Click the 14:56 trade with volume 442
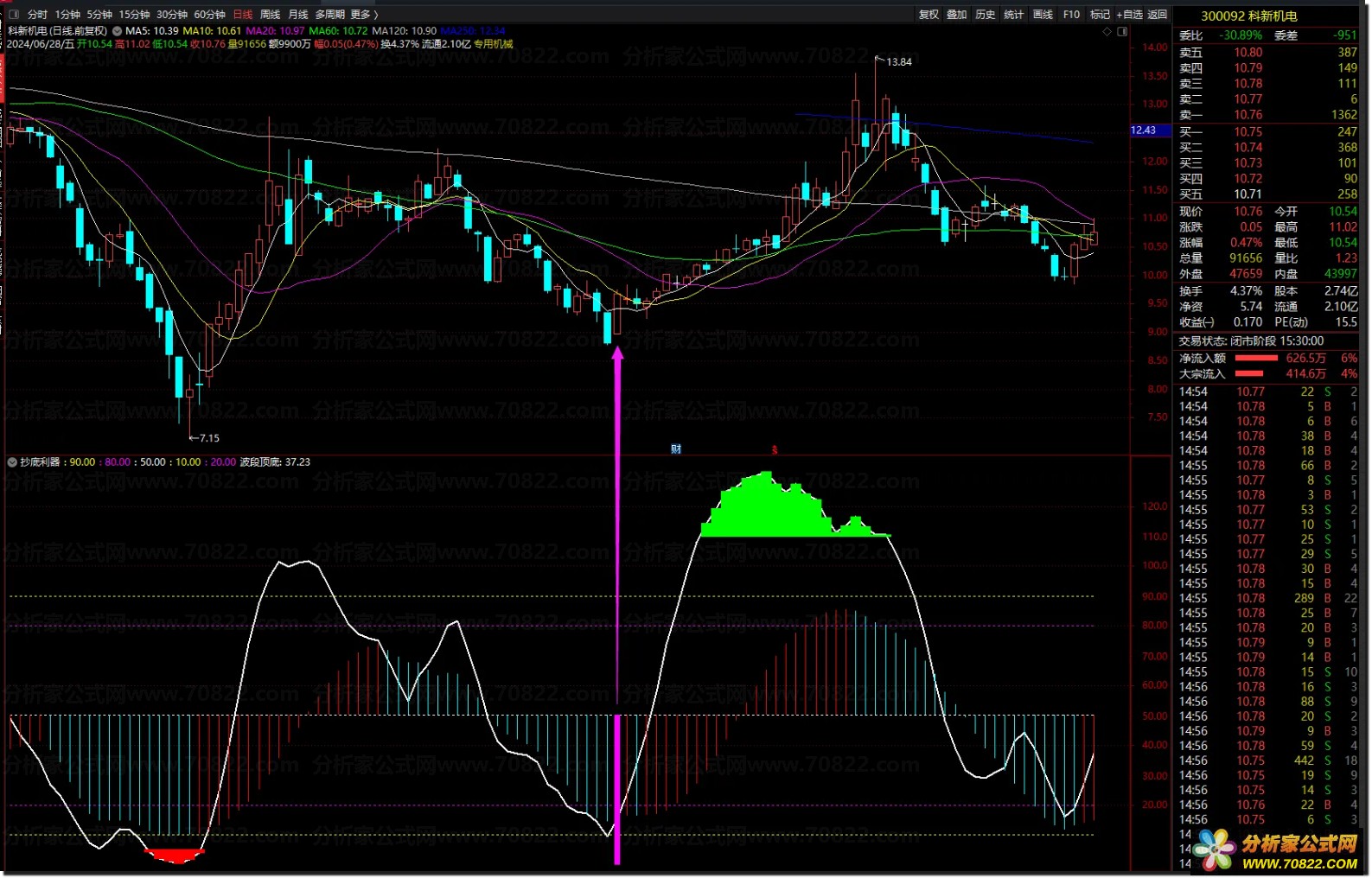1372x878 pixels. tap(1267, 760)
